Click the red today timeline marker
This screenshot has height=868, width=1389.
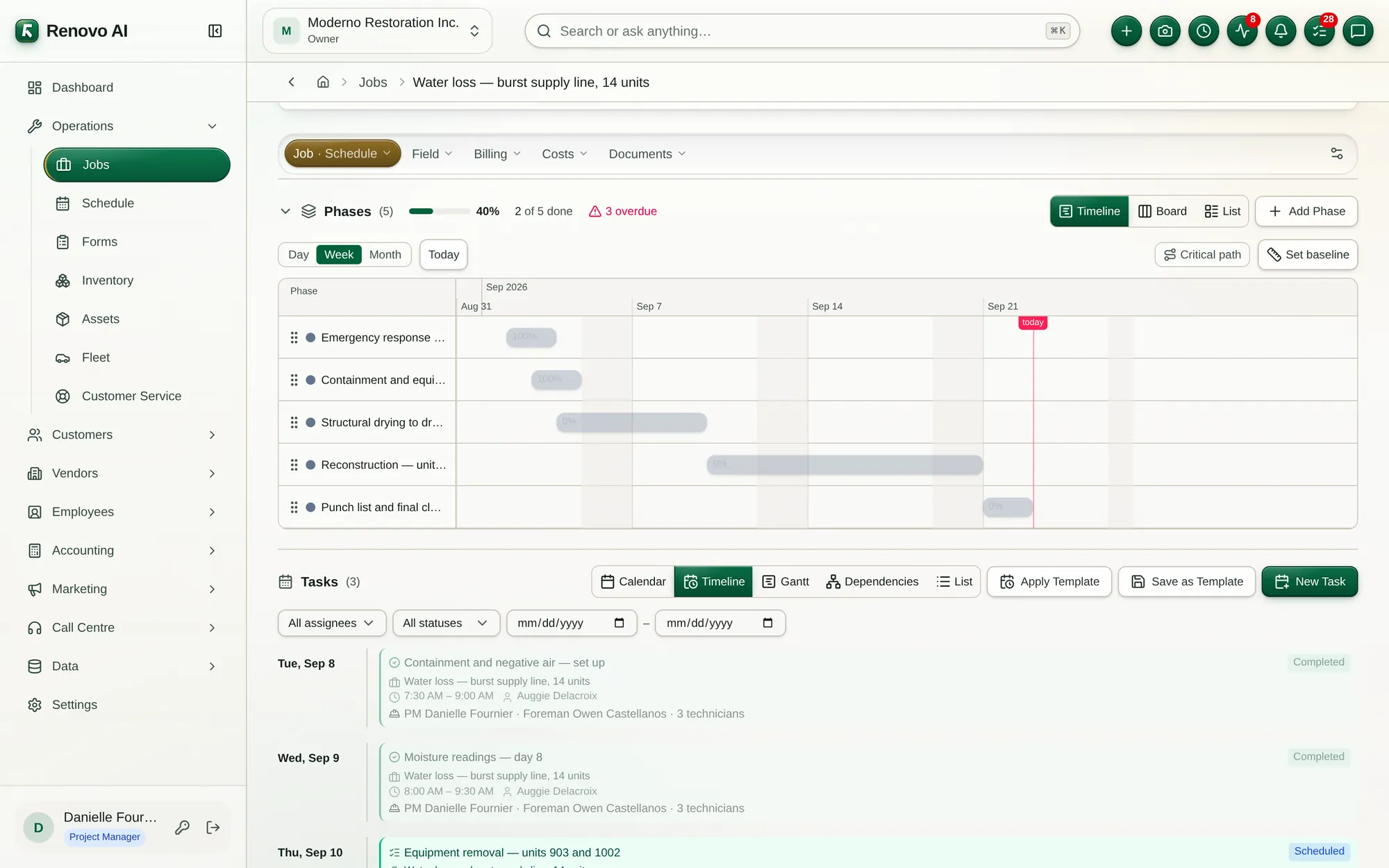click(1033, 322)
